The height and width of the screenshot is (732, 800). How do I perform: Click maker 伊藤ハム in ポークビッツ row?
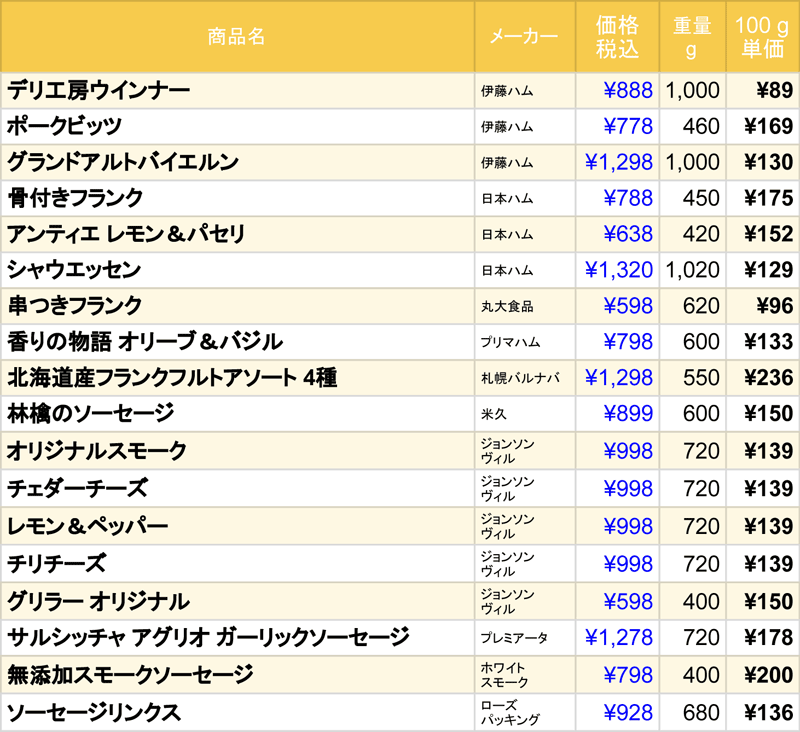[507, 127]
